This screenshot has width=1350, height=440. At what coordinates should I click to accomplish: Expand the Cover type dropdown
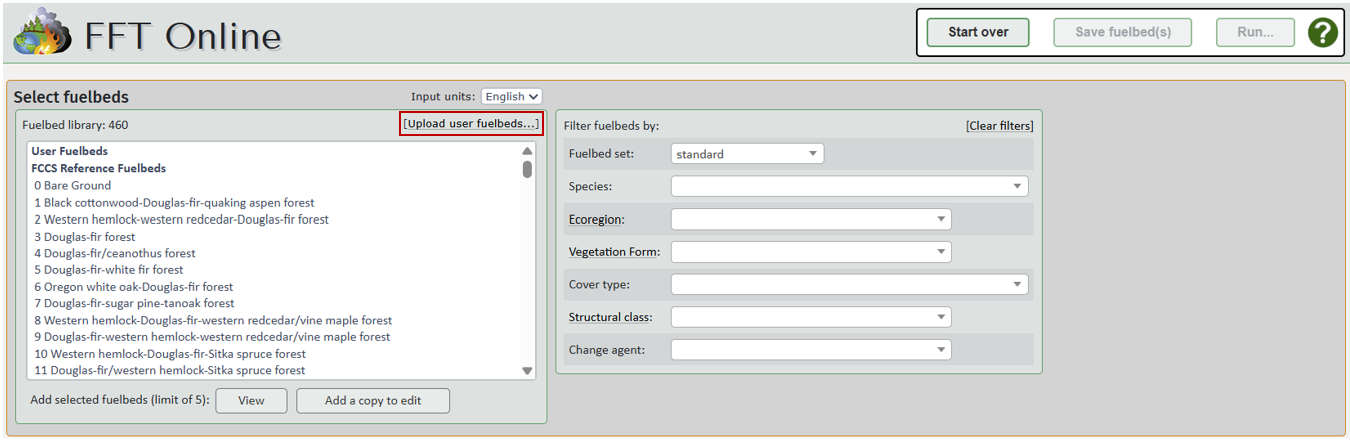[x=848, y=285]
